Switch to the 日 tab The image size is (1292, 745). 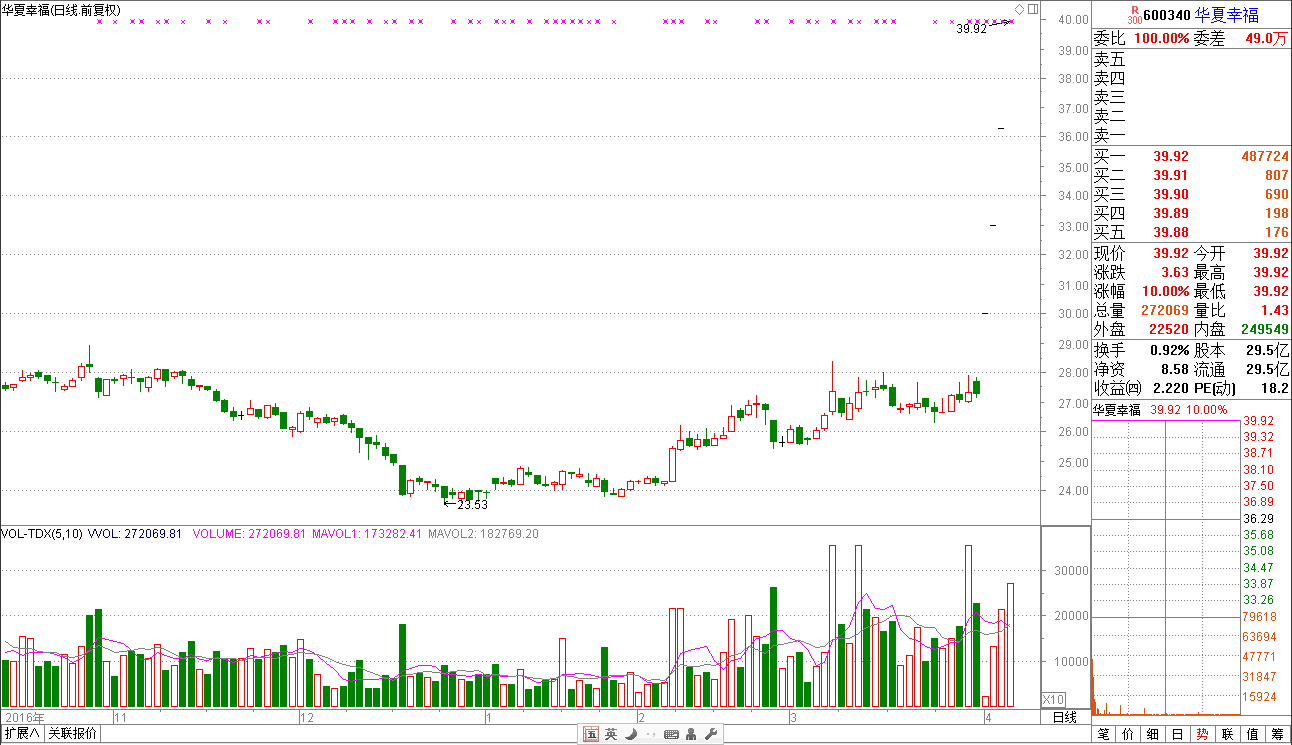[1178, 735]
